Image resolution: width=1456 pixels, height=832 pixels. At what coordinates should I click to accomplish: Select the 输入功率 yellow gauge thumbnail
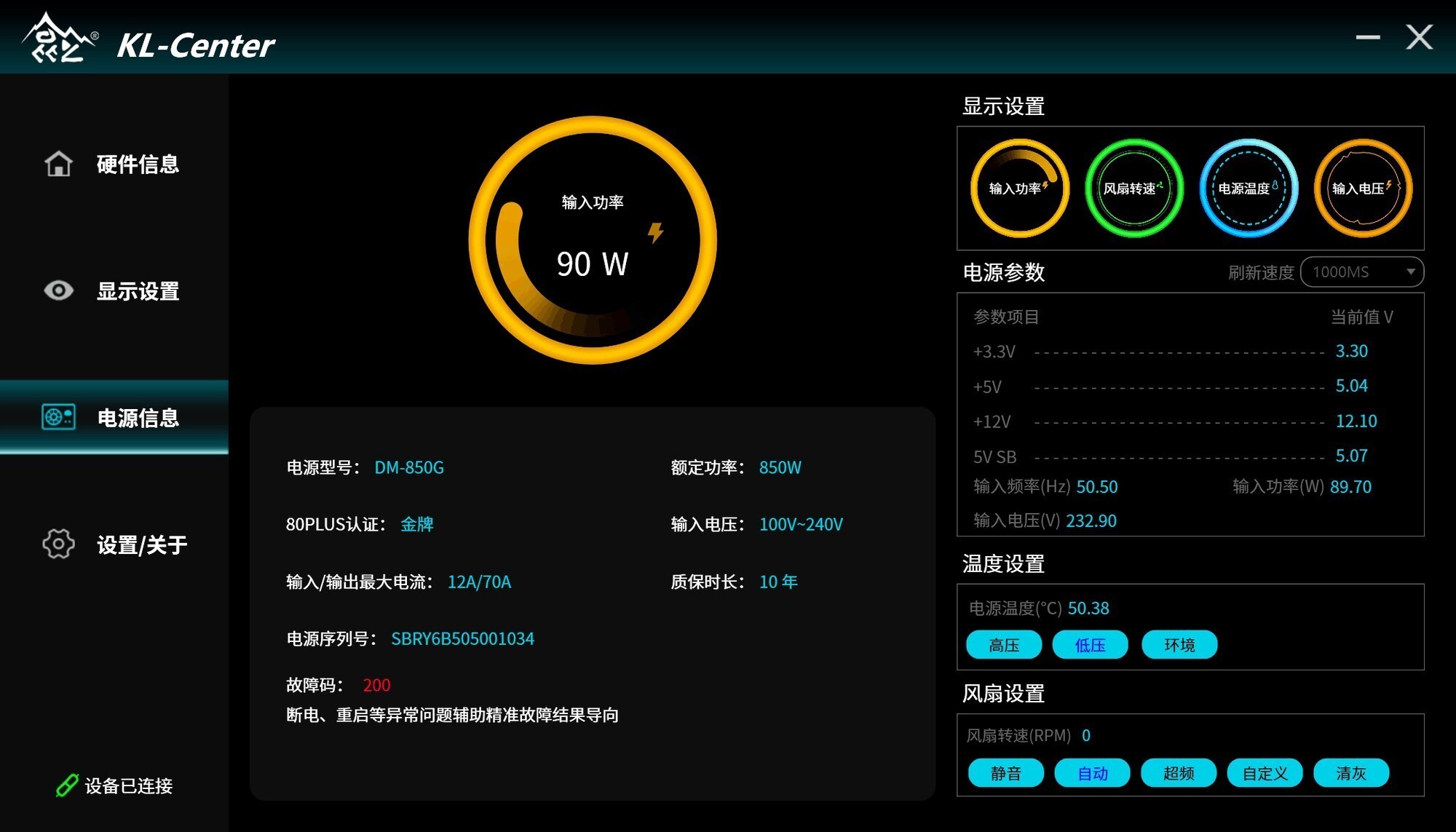(x=1019, y=188)
